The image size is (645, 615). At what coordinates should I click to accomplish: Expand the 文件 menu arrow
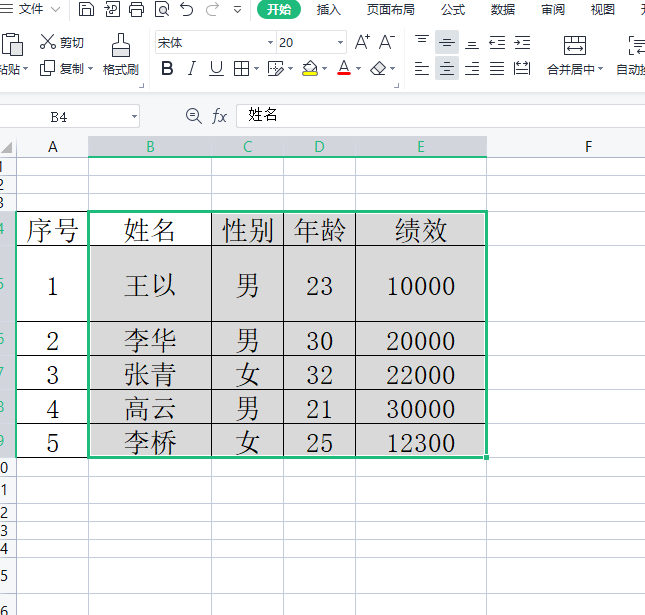(55, 9)
